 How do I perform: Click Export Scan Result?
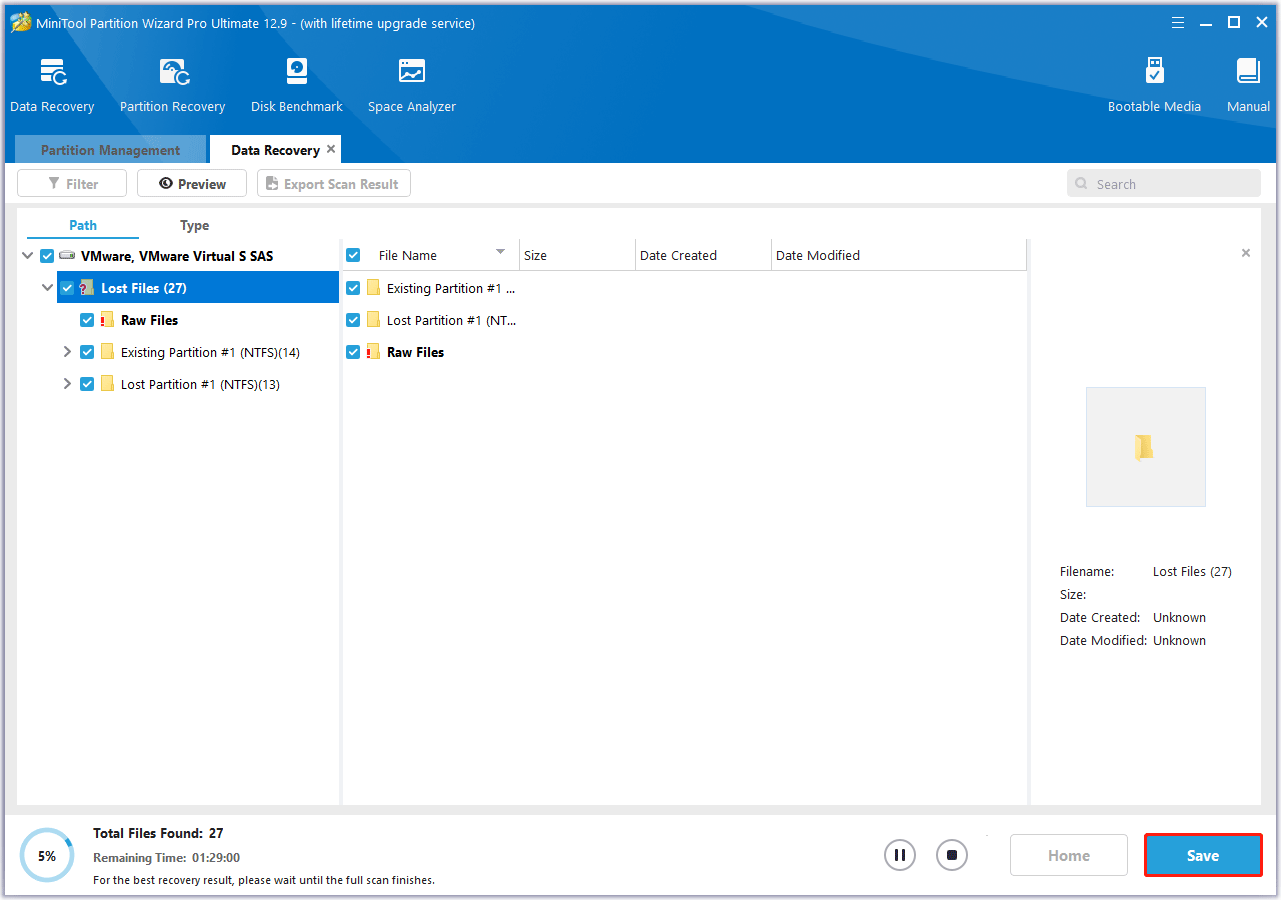(334, 184)
